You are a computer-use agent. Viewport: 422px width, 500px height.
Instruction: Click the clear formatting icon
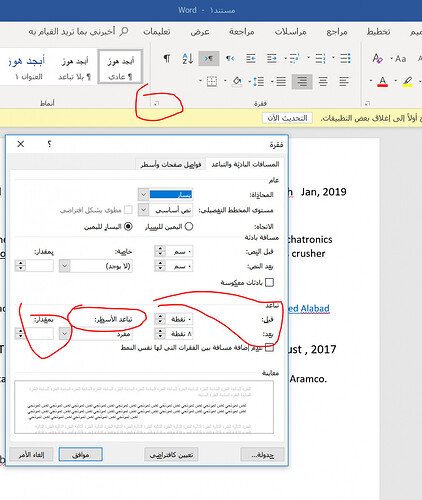[x=377, y=59]
